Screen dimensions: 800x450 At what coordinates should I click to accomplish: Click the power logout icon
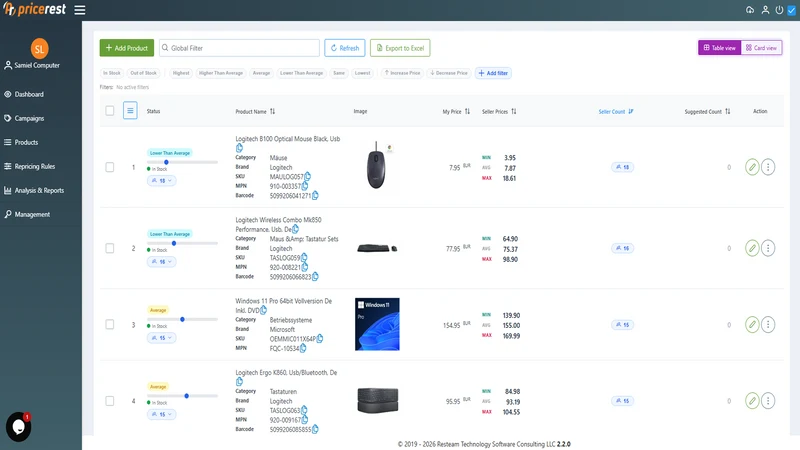pyautogui.click(x=779, y=10)
